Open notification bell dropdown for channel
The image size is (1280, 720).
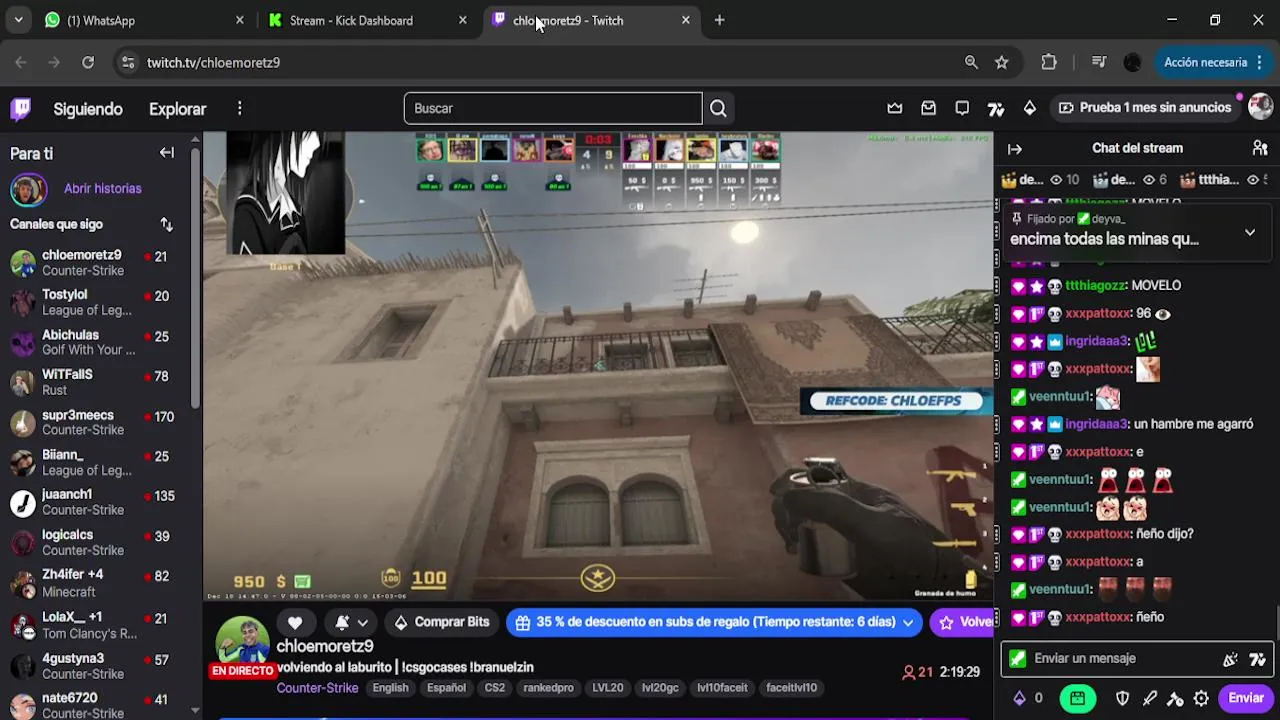[351, 622]
